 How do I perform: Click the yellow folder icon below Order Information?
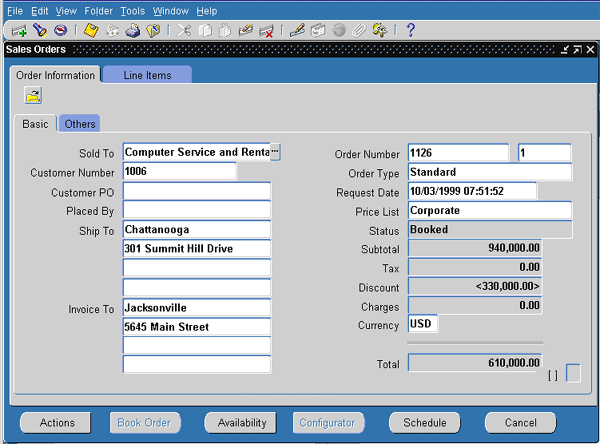tap(33, 96)
